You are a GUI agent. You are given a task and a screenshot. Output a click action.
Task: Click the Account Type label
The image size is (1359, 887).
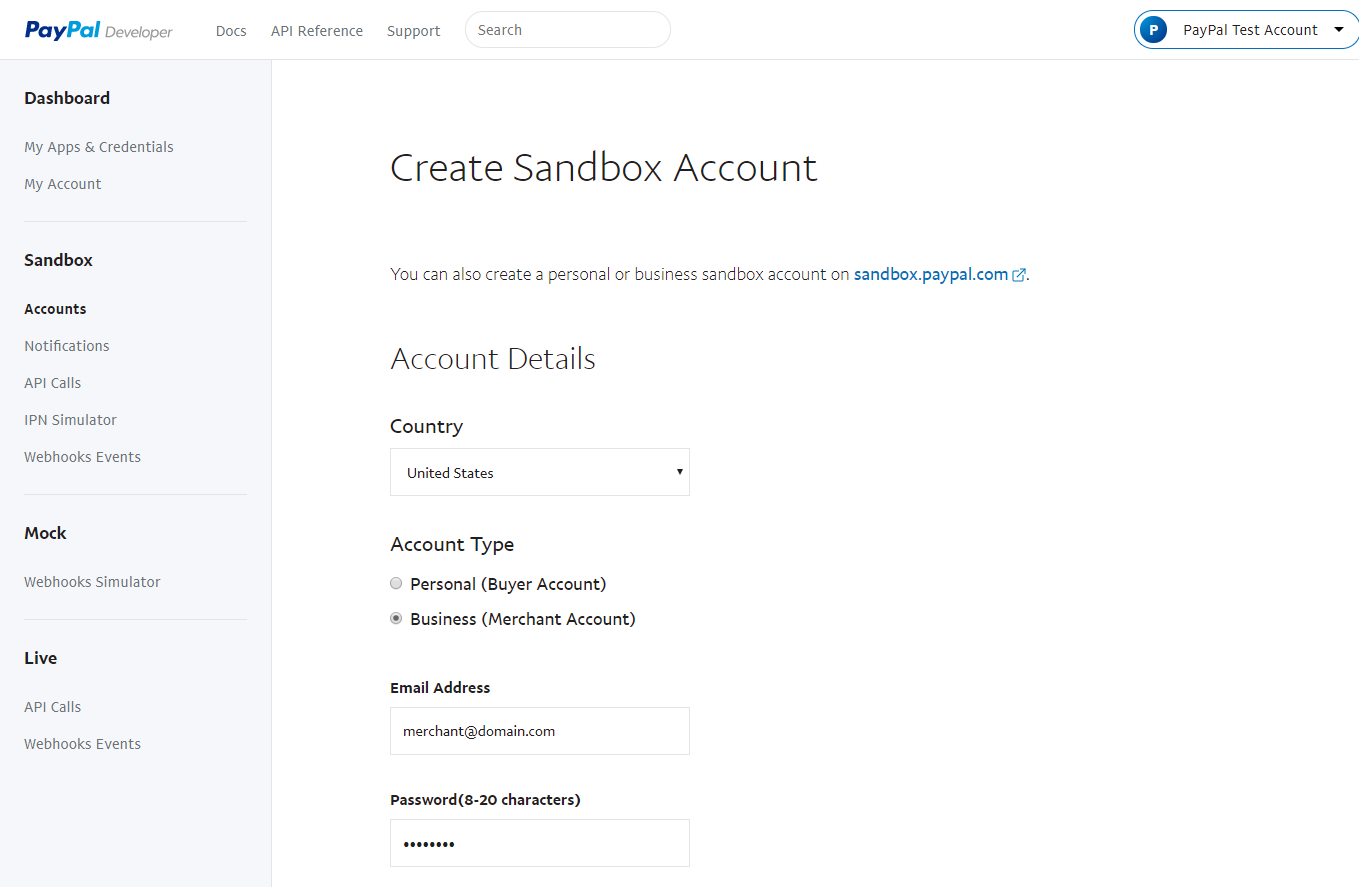click(x=452, y=544)
